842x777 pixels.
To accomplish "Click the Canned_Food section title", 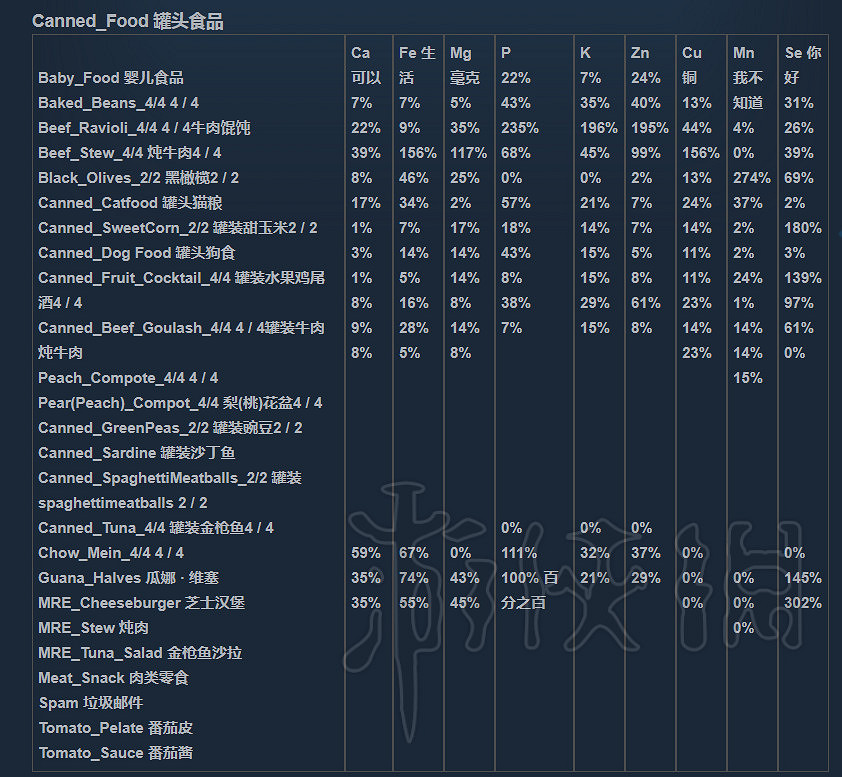I will point(128,21).
